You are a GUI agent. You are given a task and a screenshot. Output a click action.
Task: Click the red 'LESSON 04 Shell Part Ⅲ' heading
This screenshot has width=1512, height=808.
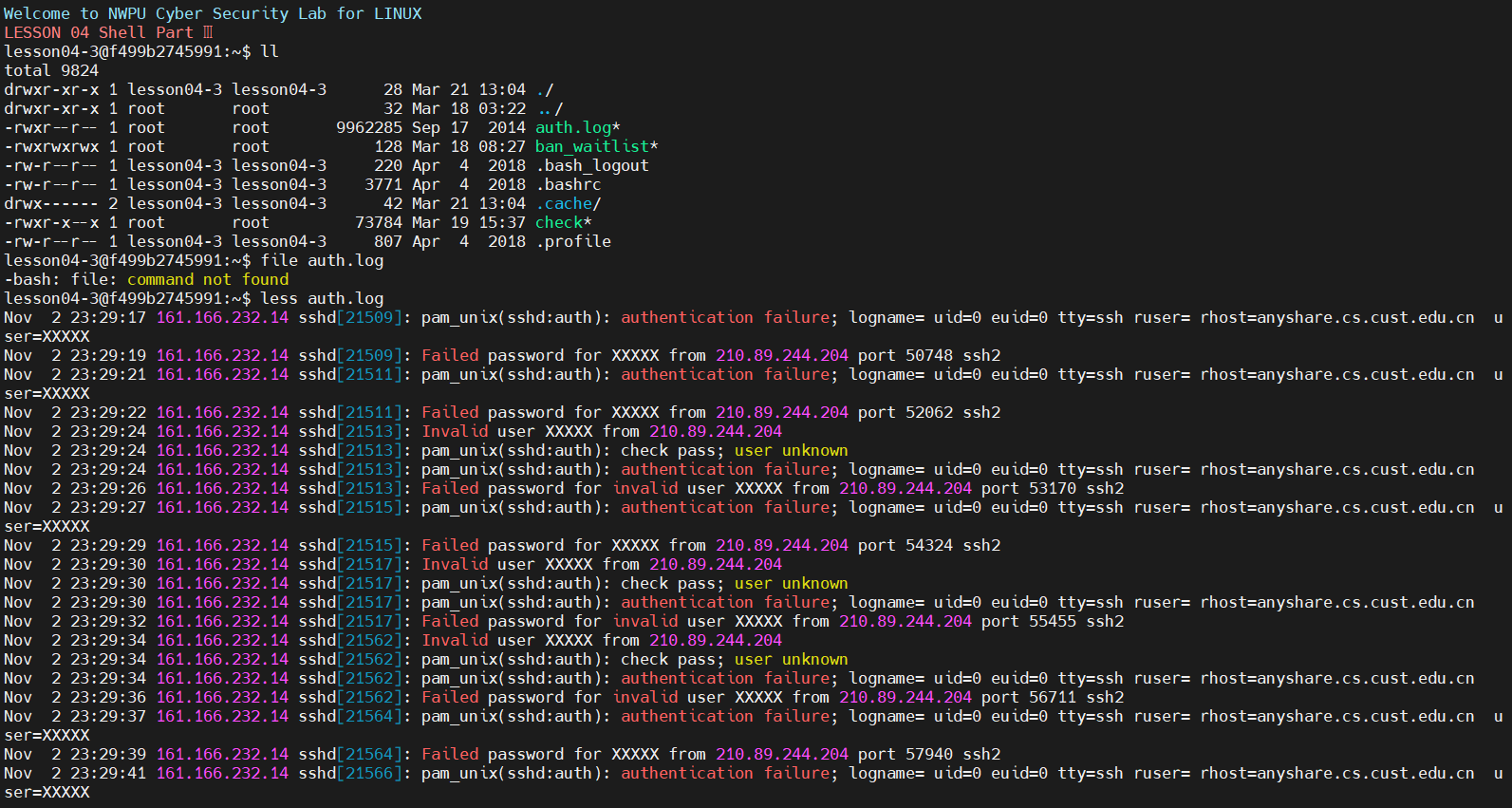tap(108, 32)
